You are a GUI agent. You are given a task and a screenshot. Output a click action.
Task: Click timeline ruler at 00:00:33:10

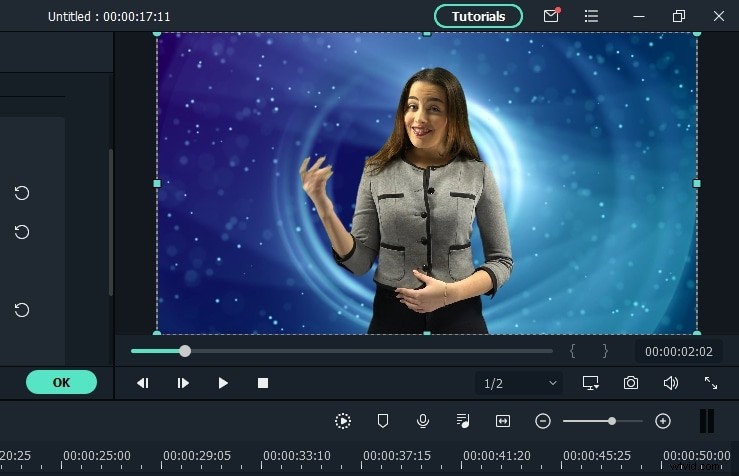tap(297, 456)
